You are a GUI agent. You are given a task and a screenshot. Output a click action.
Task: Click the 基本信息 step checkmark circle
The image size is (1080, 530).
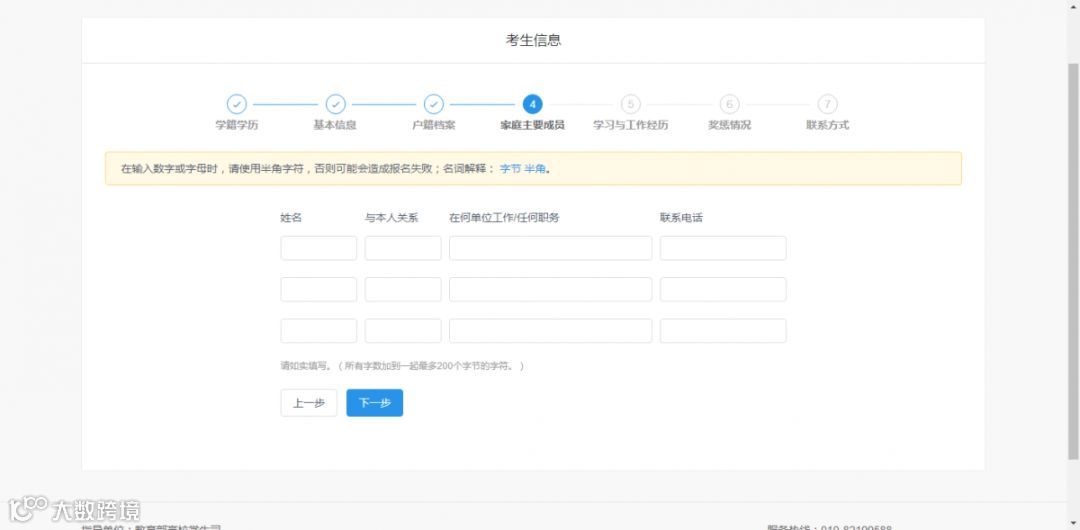coord(335,104)
